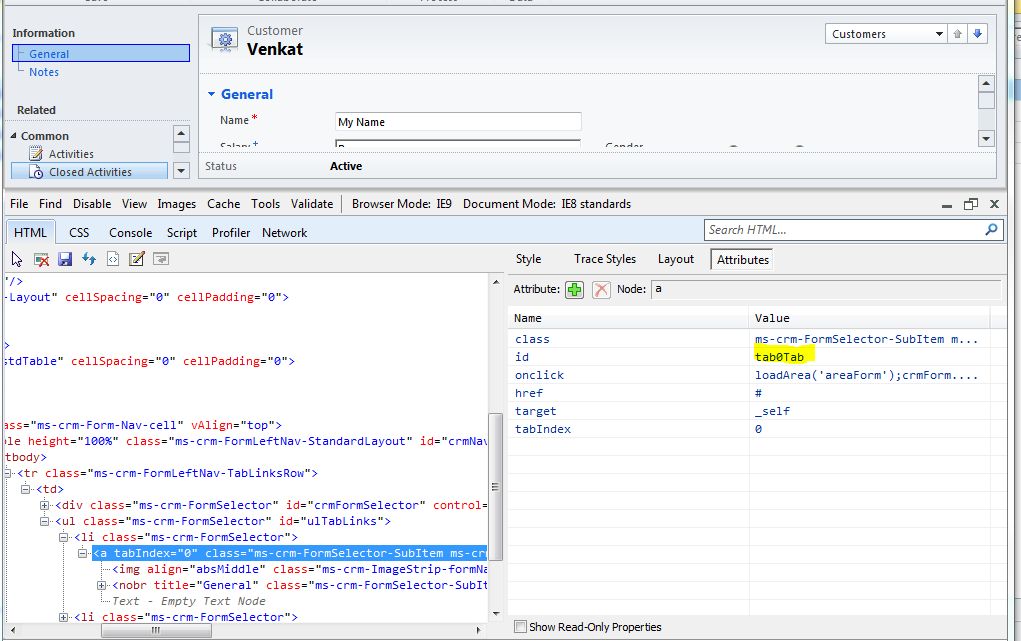Select the HTML tab

30,233
